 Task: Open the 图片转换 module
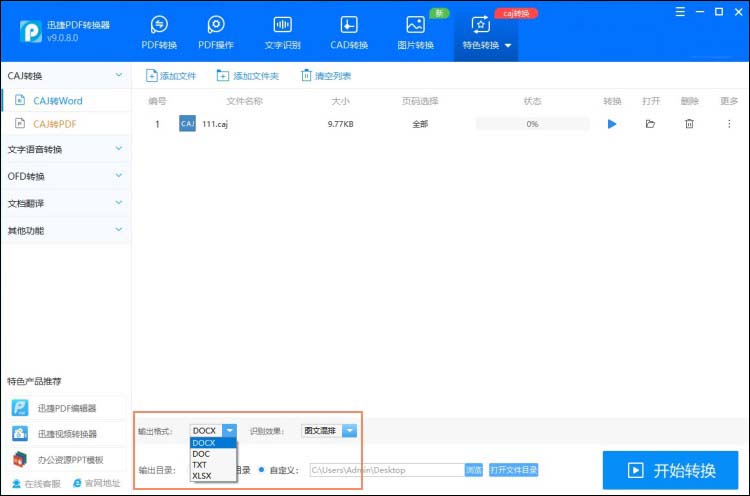[x=415, y=32]
